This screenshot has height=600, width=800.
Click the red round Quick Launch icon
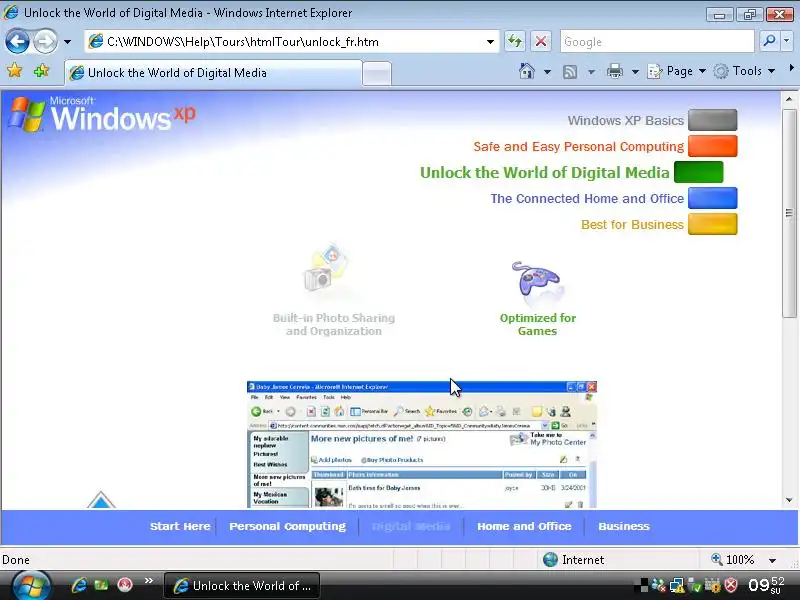tap(124, 585)
